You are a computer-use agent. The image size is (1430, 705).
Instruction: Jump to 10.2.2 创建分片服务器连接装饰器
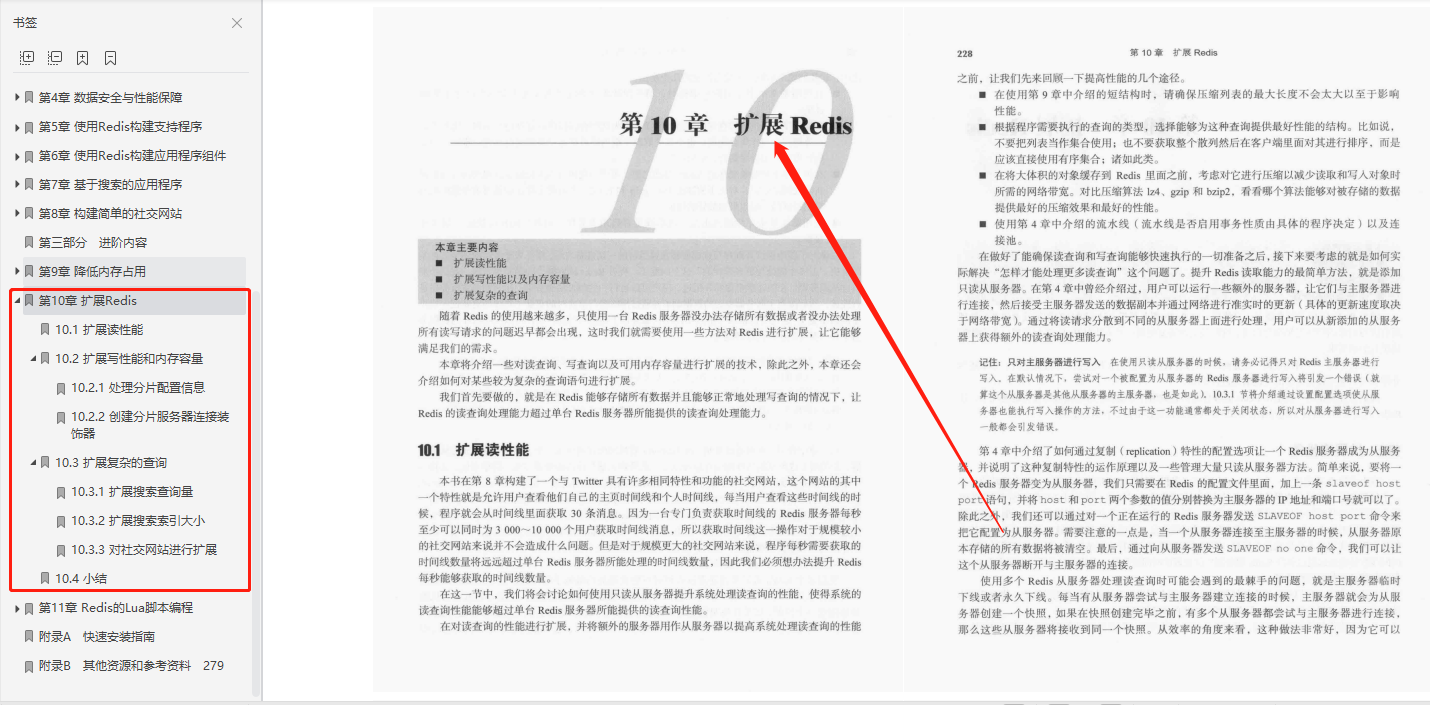[x=150, y=425]
